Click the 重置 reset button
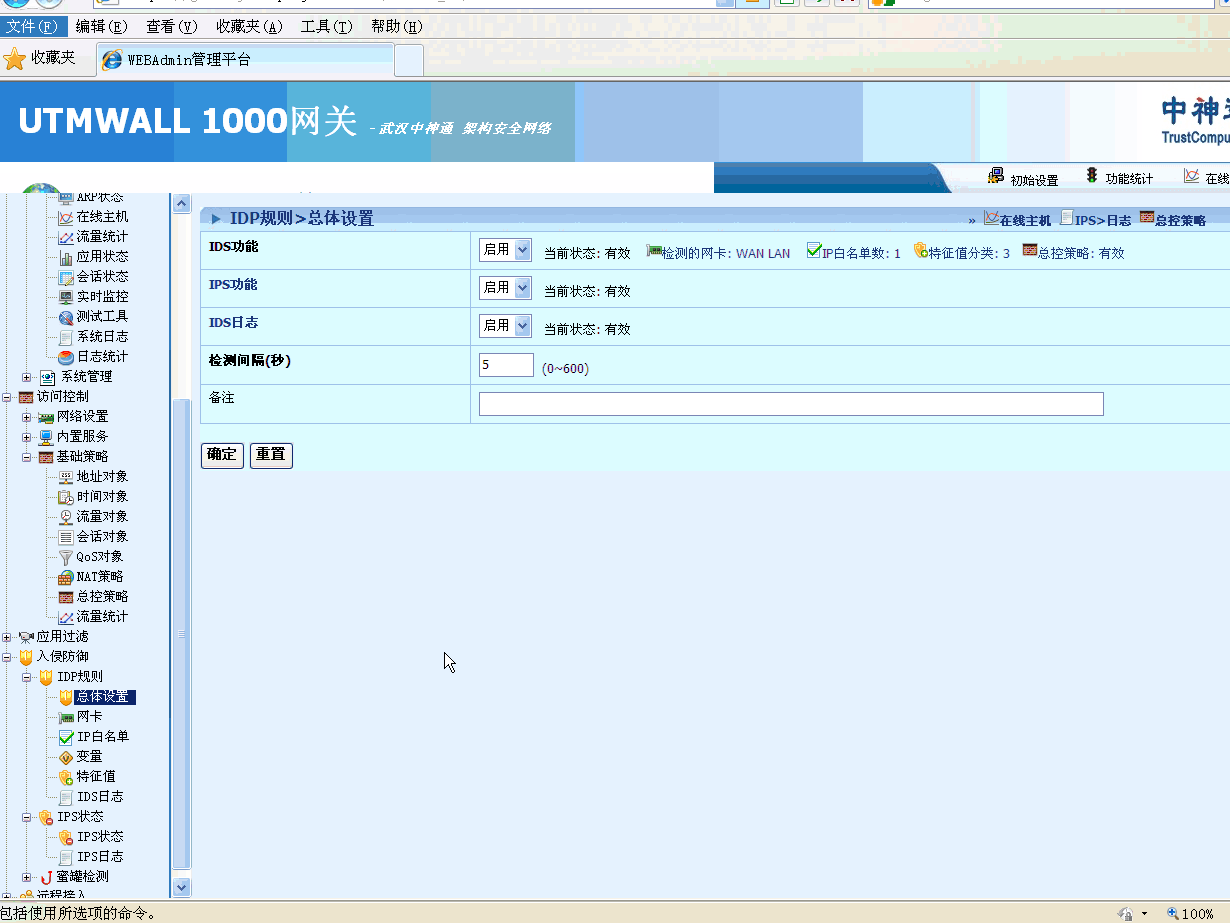The height and width of the screenshot is (923, 1230). click(x=271, y=455)
